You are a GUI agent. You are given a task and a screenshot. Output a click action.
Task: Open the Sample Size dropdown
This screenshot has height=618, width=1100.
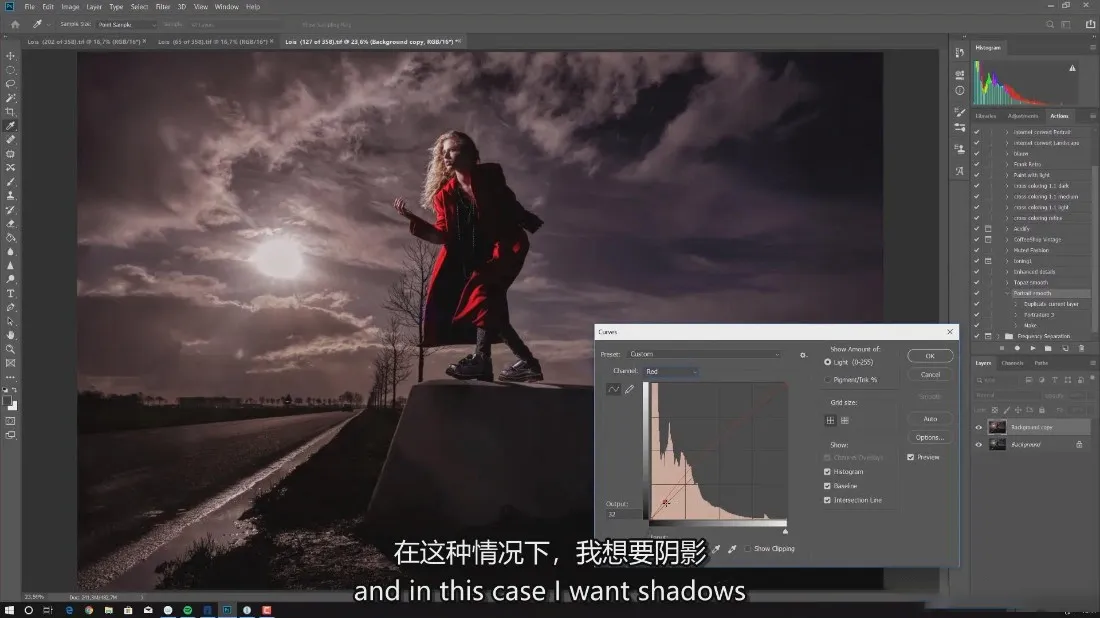(x=126, y=25)
